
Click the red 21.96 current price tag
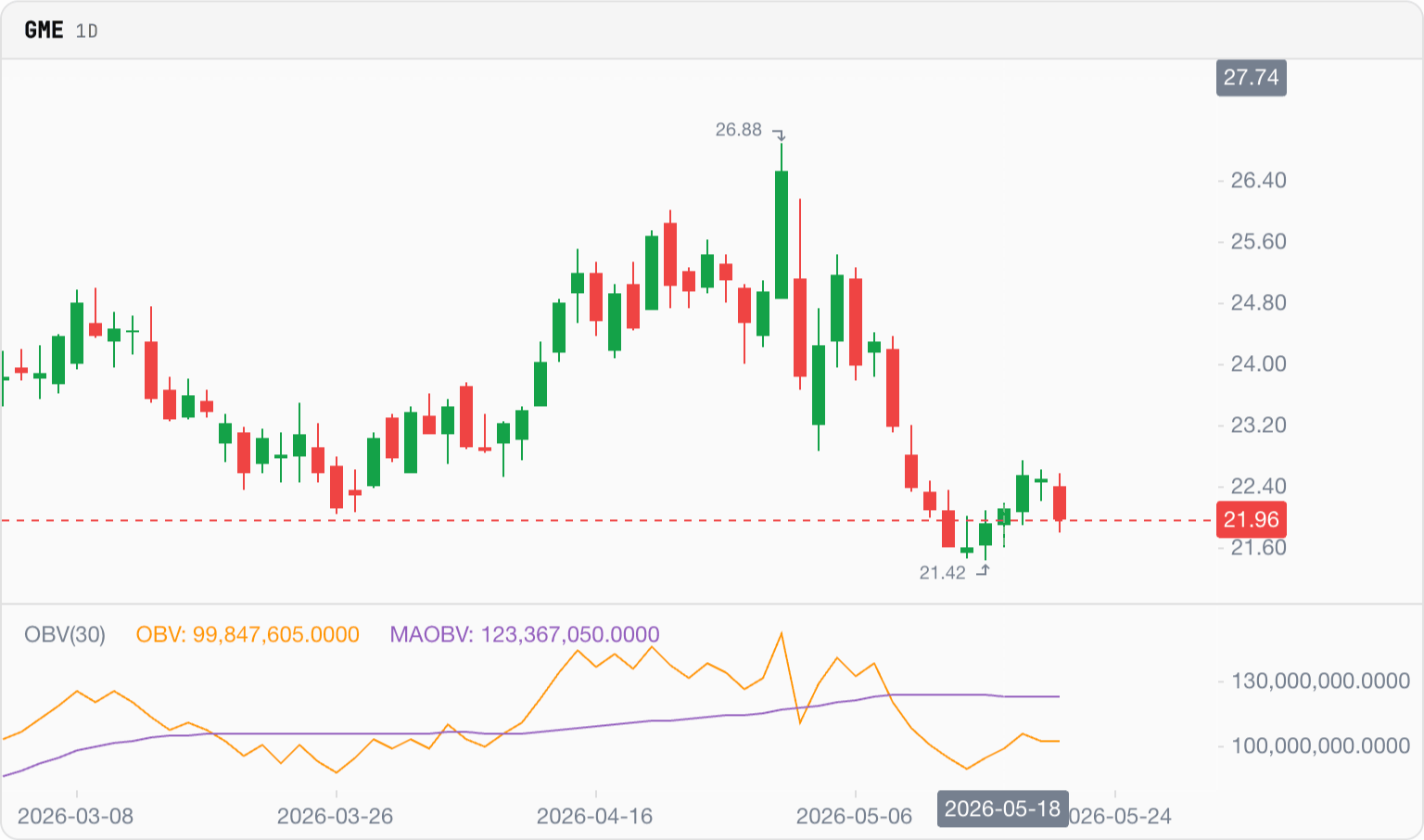pos(1251,519)
